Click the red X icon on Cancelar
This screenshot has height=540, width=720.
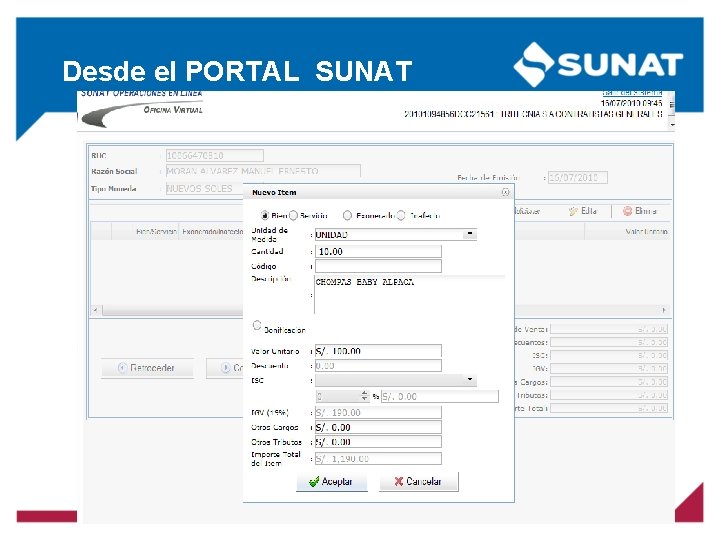(x=399, y=481)
